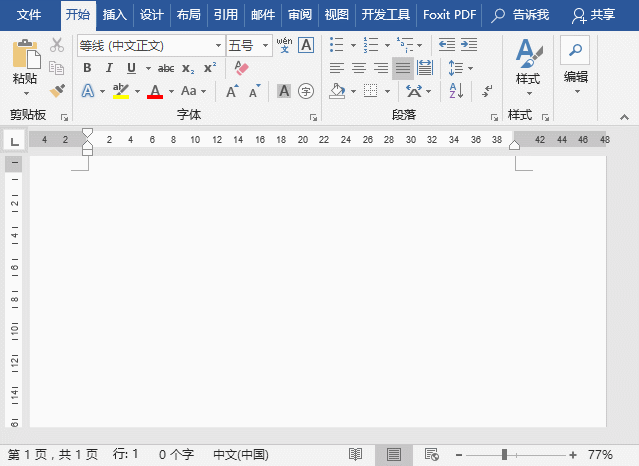Toggle Italic formatting
This screenshot has height=466, width=639.
point(109,67)
